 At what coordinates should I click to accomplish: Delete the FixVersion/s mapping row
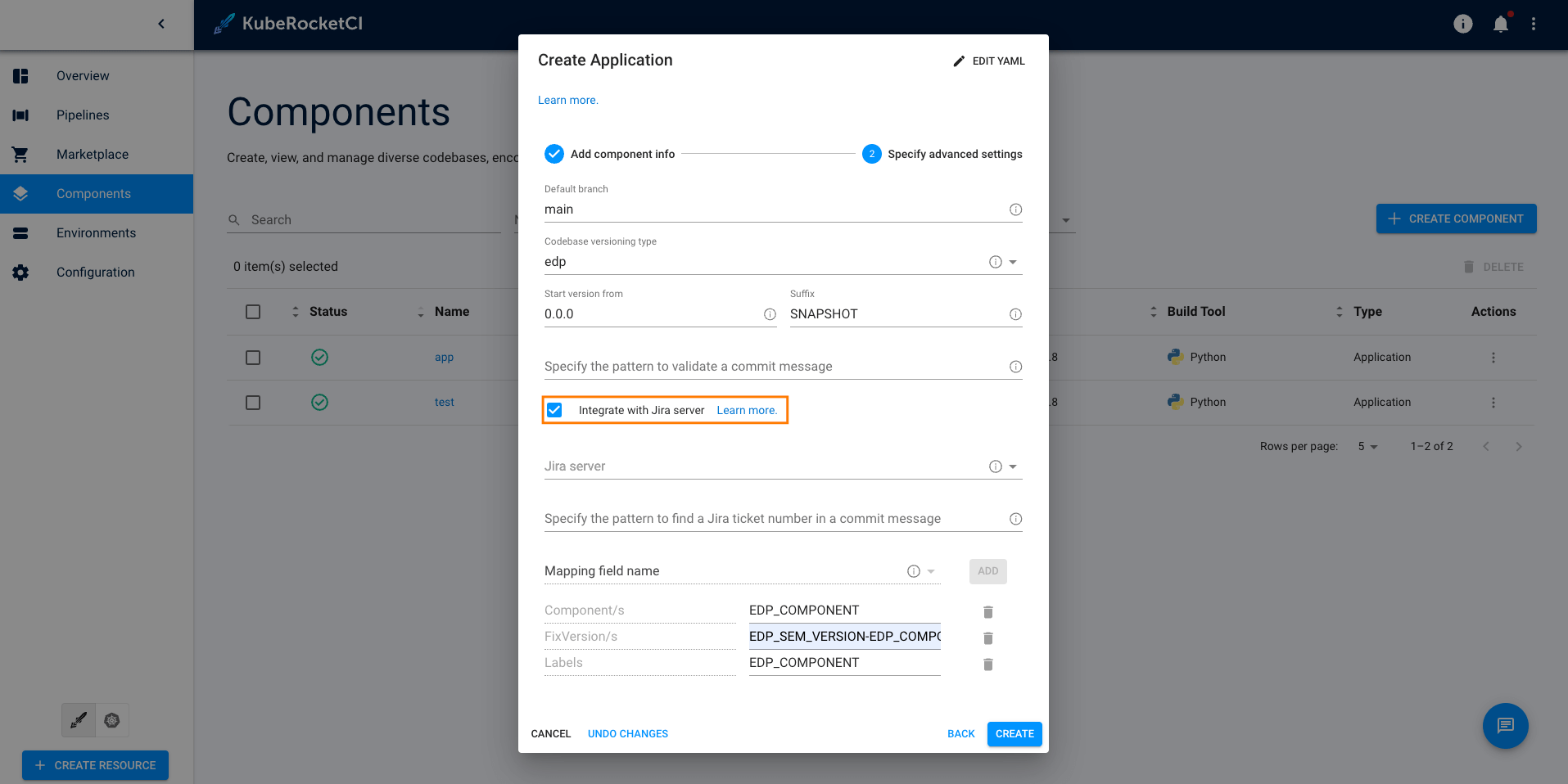click(987, 638)
